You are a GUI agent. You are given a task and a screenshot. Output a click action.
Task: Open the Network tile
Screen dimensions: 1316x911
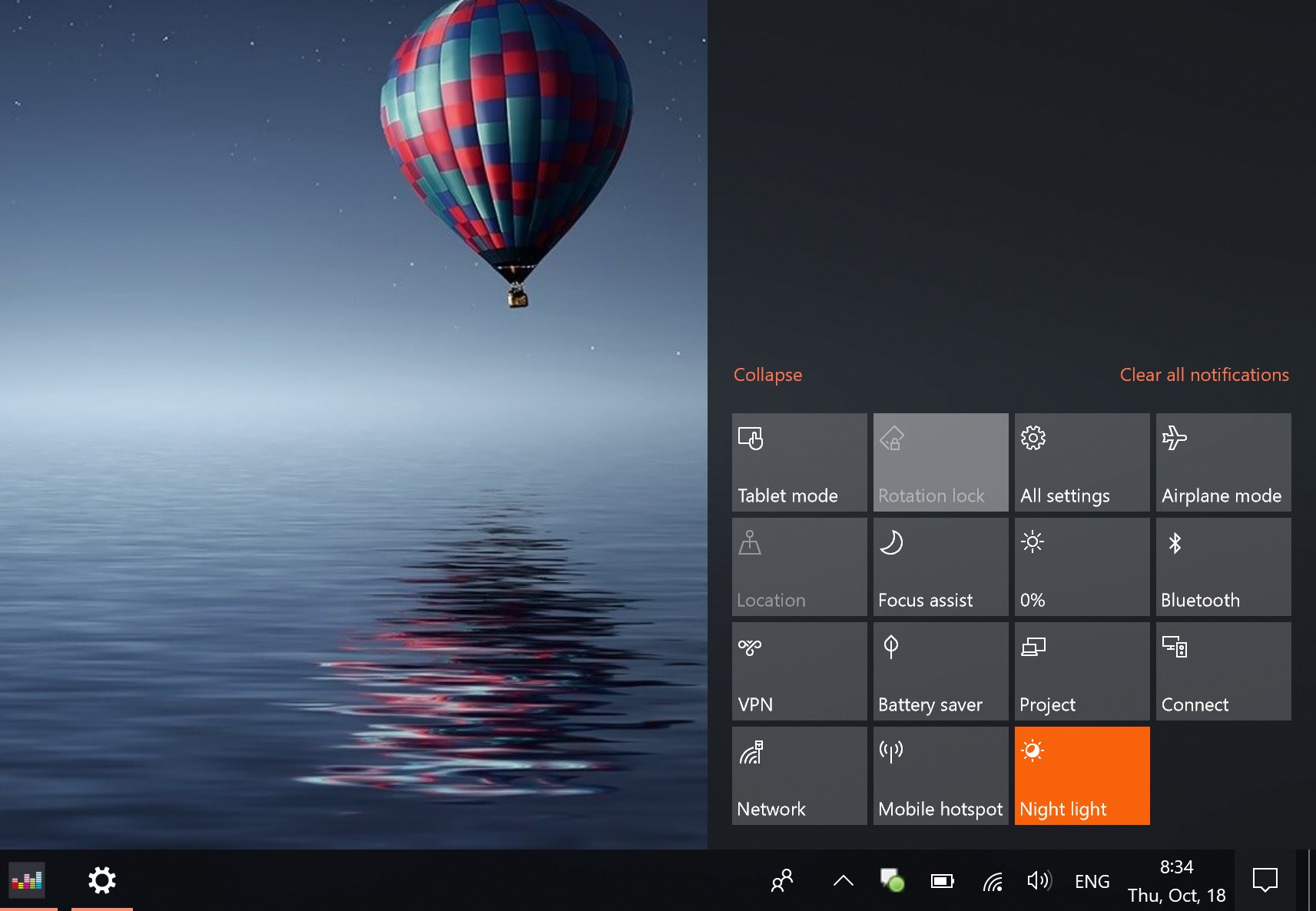coord(799,776)
